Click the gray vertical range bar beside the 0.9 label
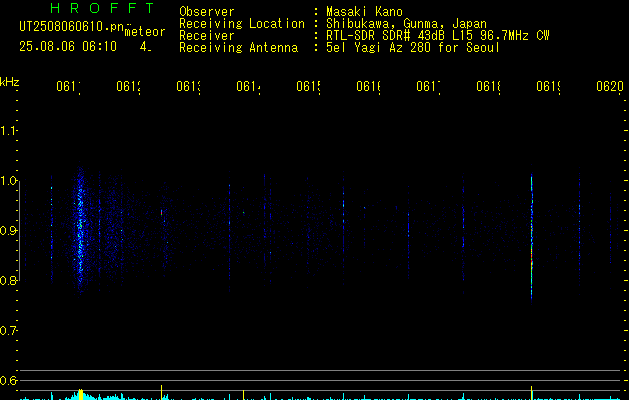This screenshot has height=400, width=629. pyautogui.click(x=20, y=231)
